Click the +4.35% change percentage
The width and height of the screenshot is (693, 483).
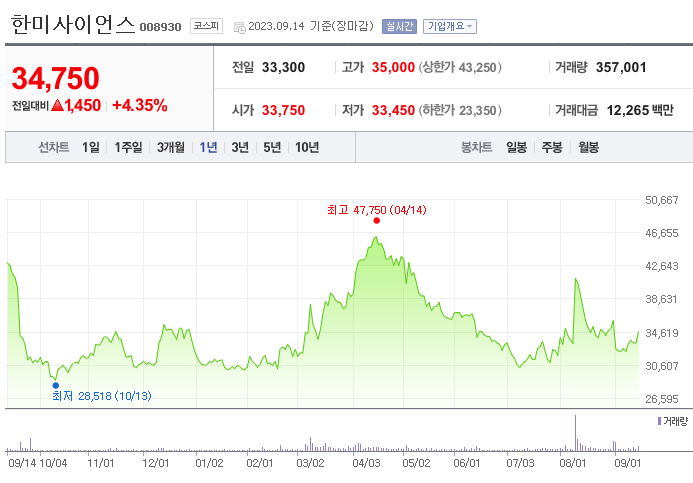[x=140, y=105]
